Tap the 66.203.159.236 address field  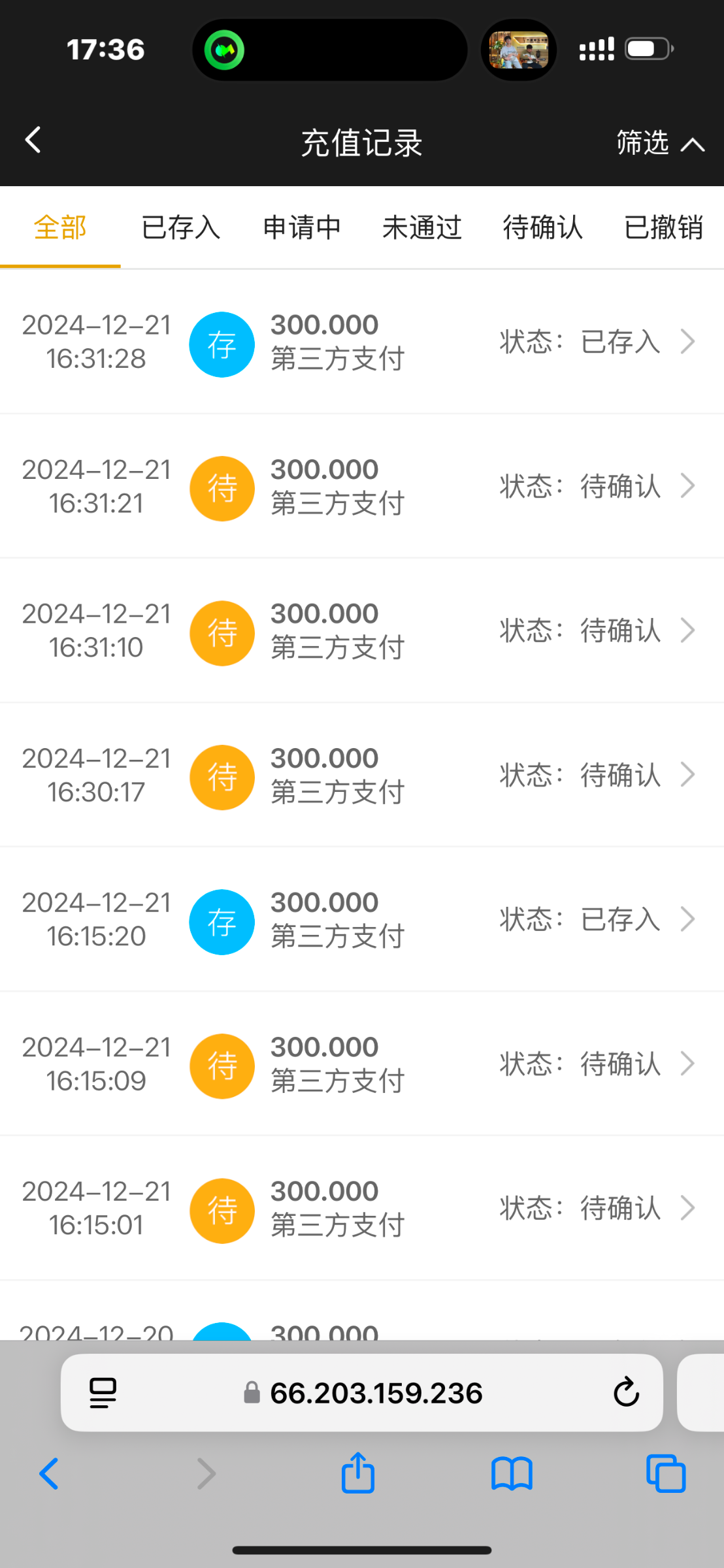click(376, 1392)
